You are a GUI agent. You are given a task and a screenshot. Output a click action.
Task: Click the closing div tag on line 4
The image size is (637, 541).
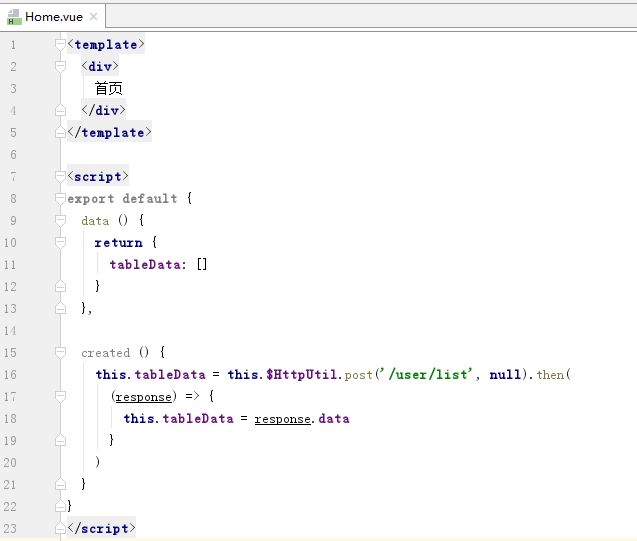click(x=104, y=110)
